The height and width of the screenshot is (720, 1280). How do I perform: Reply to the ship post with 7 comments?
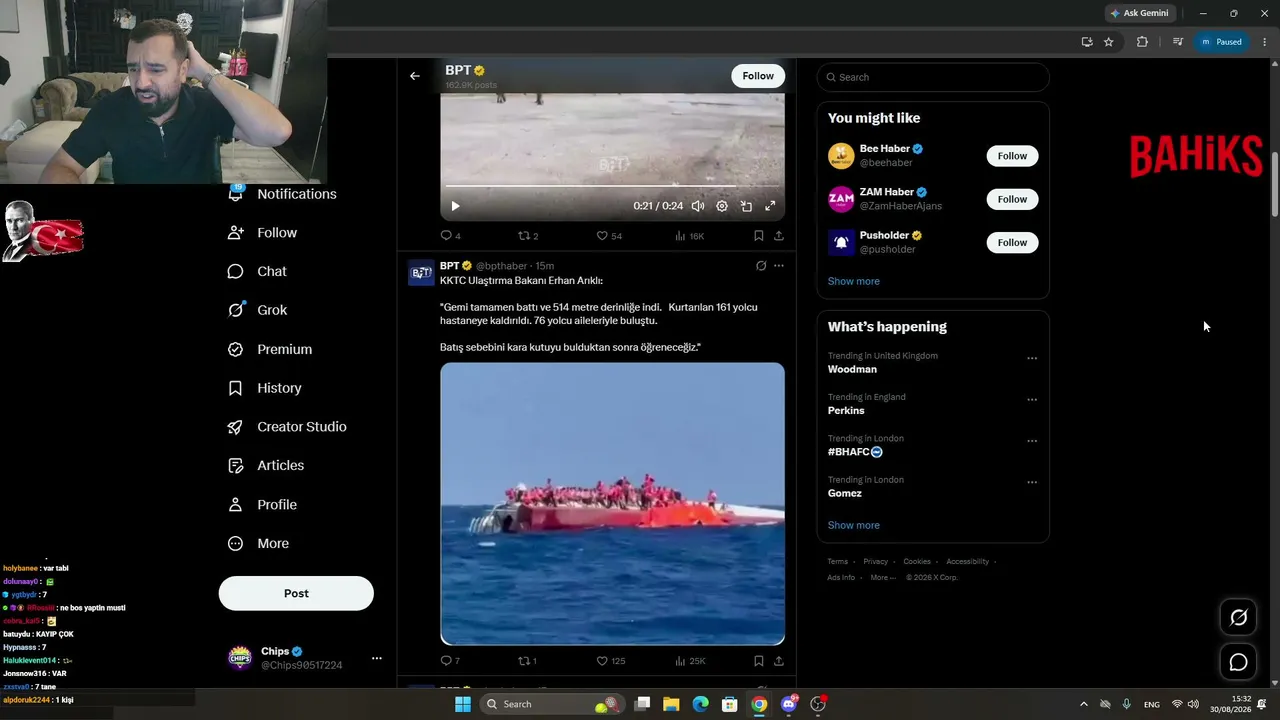tap(450, 661)
